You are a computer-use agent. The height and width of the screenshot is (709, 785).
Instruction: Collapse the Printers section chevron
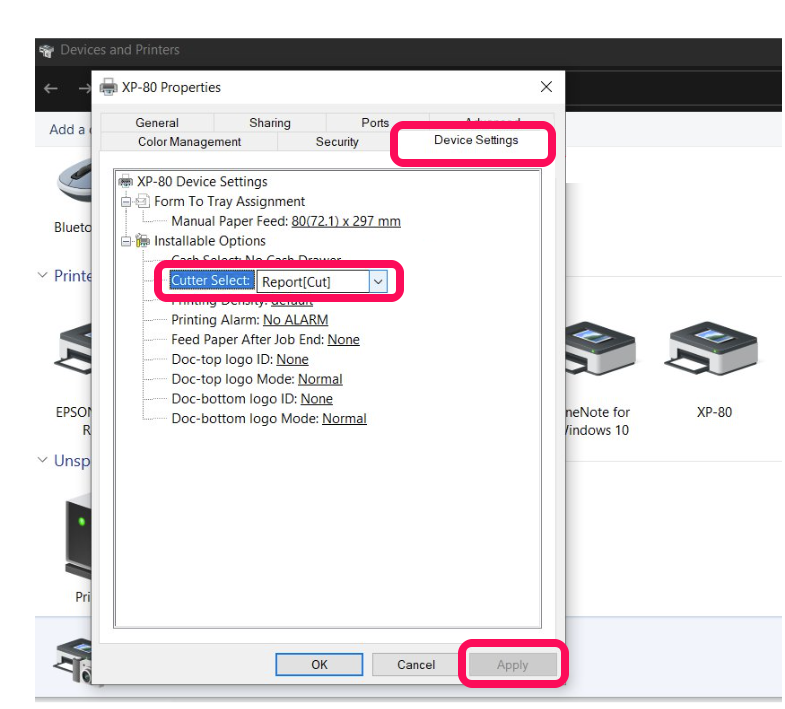(43, 275)
